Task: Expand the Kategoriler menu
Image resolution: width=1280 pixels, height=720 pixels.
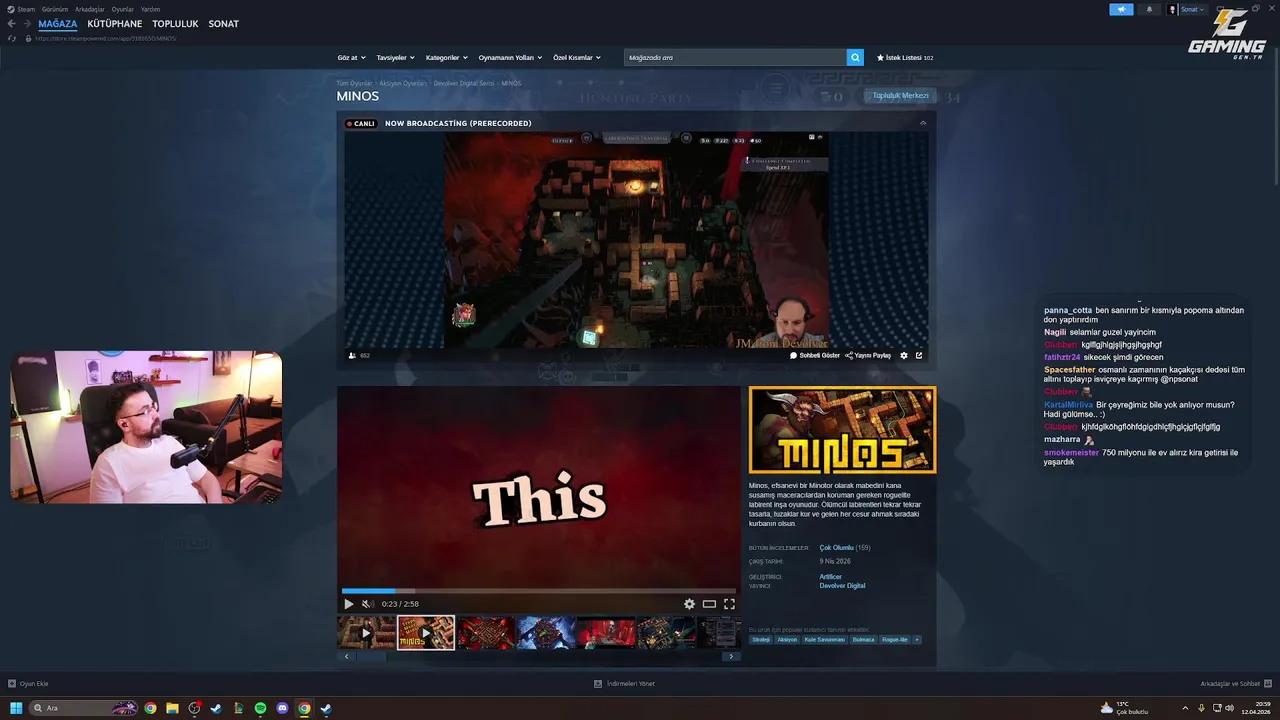Action: click(x=446, y=58)
